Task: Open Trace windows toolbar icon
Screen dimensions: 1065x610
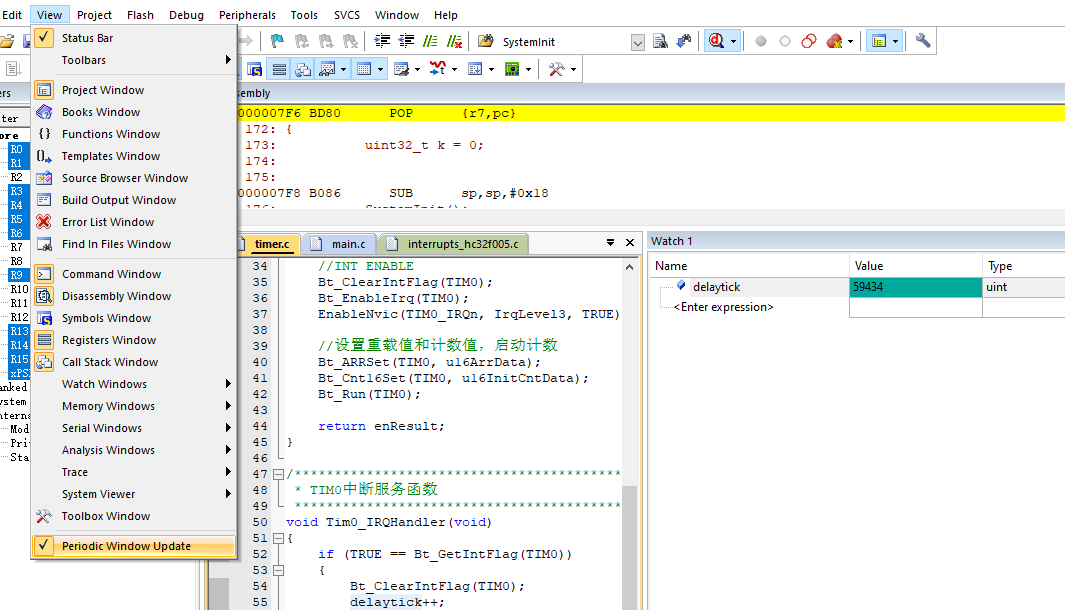Action: 475,69
